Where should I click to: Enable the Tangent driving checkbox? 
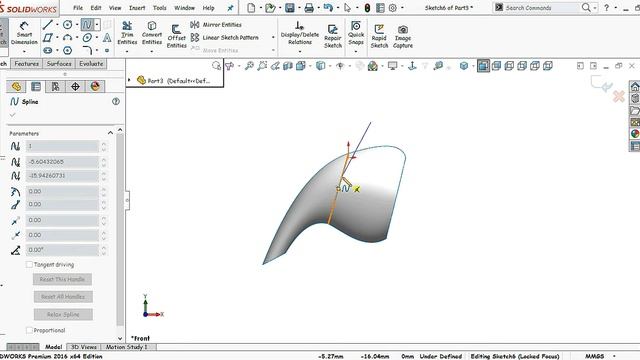tap(29, 264)
